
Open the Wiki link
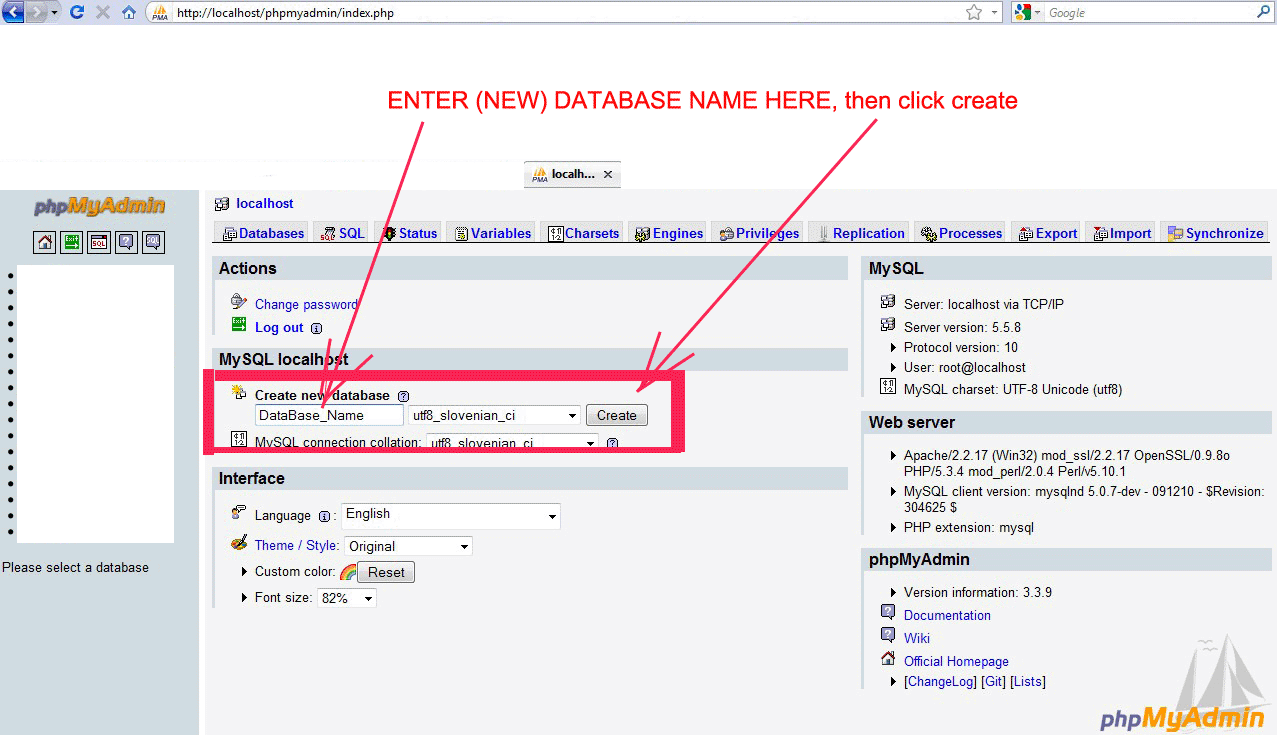point(917,638)
